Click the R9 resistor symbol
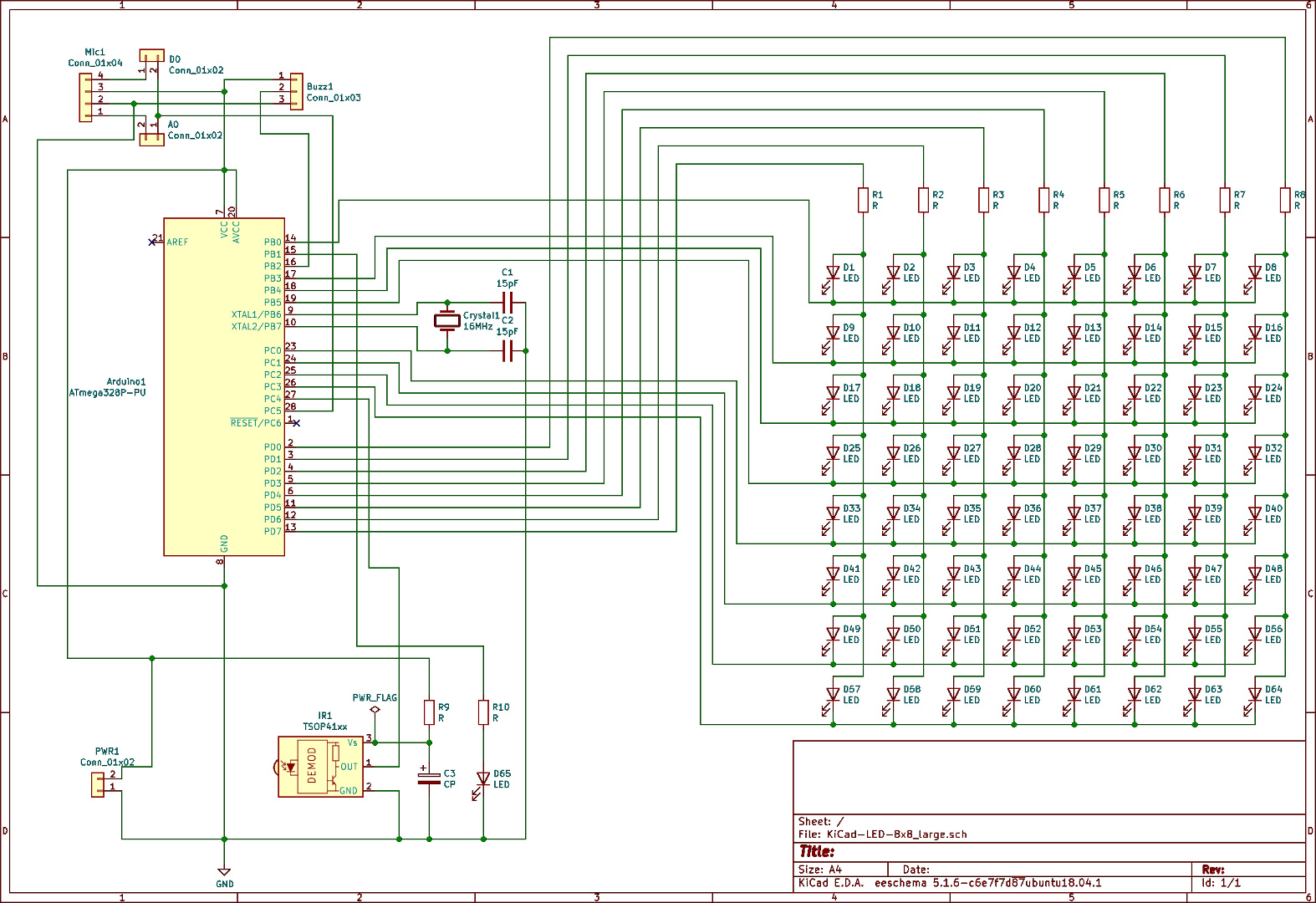1316x903 pixels. 429,712
